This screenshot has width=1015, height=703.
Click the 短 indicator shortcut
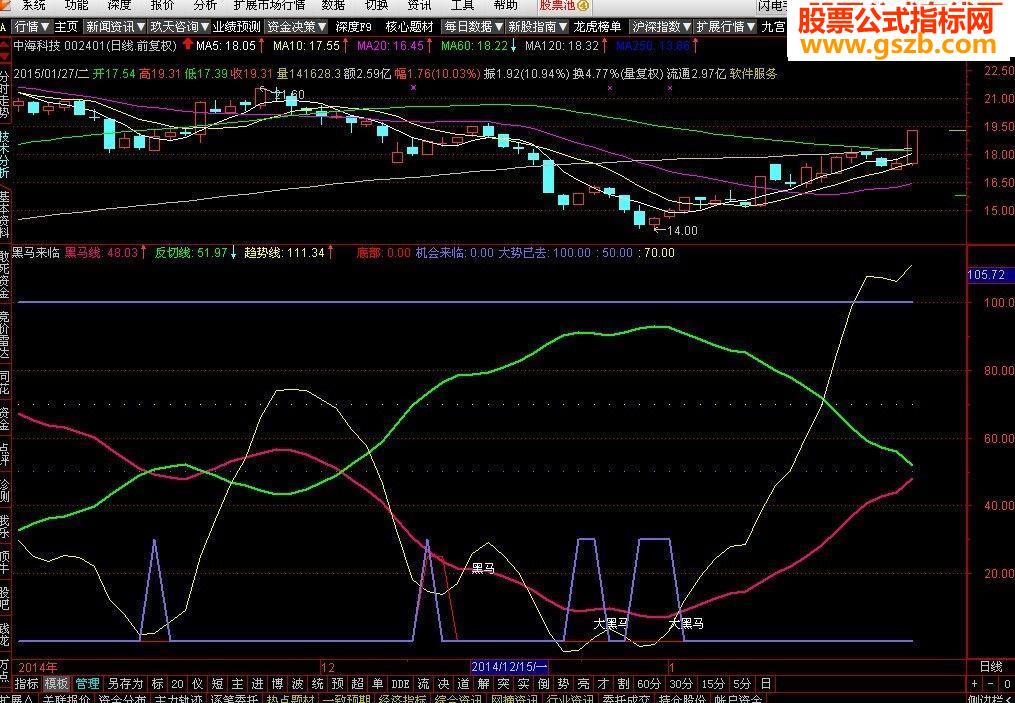tap(218, 684)
